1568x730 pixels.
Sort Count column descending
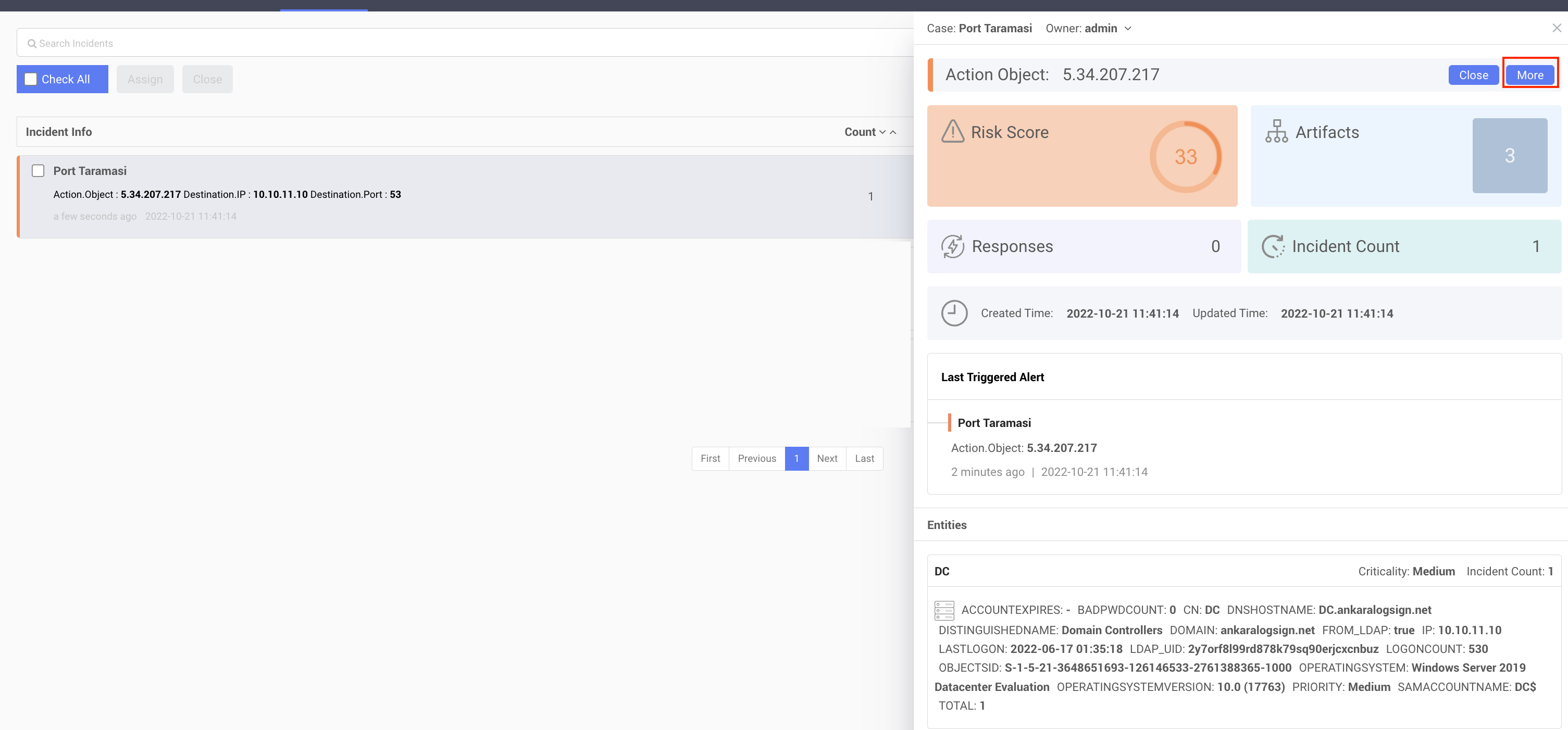(x=882, y=132)
